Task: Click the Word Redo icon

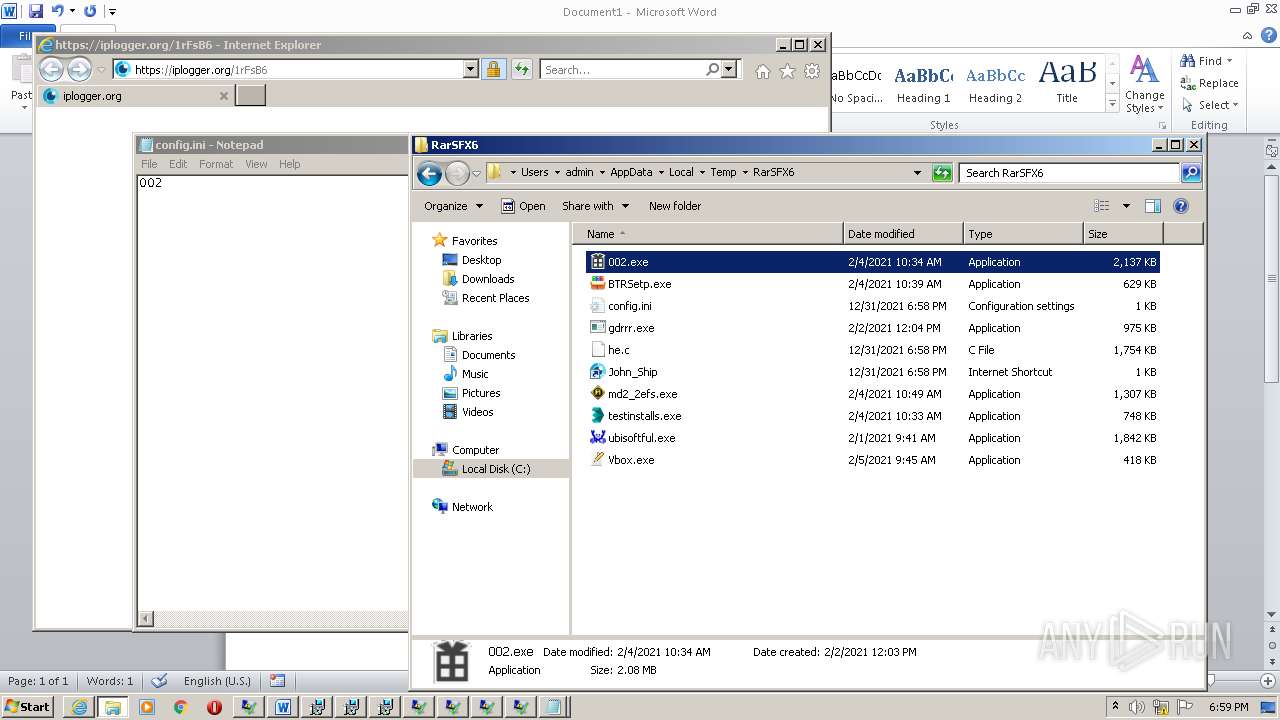Action: point(90,11)
